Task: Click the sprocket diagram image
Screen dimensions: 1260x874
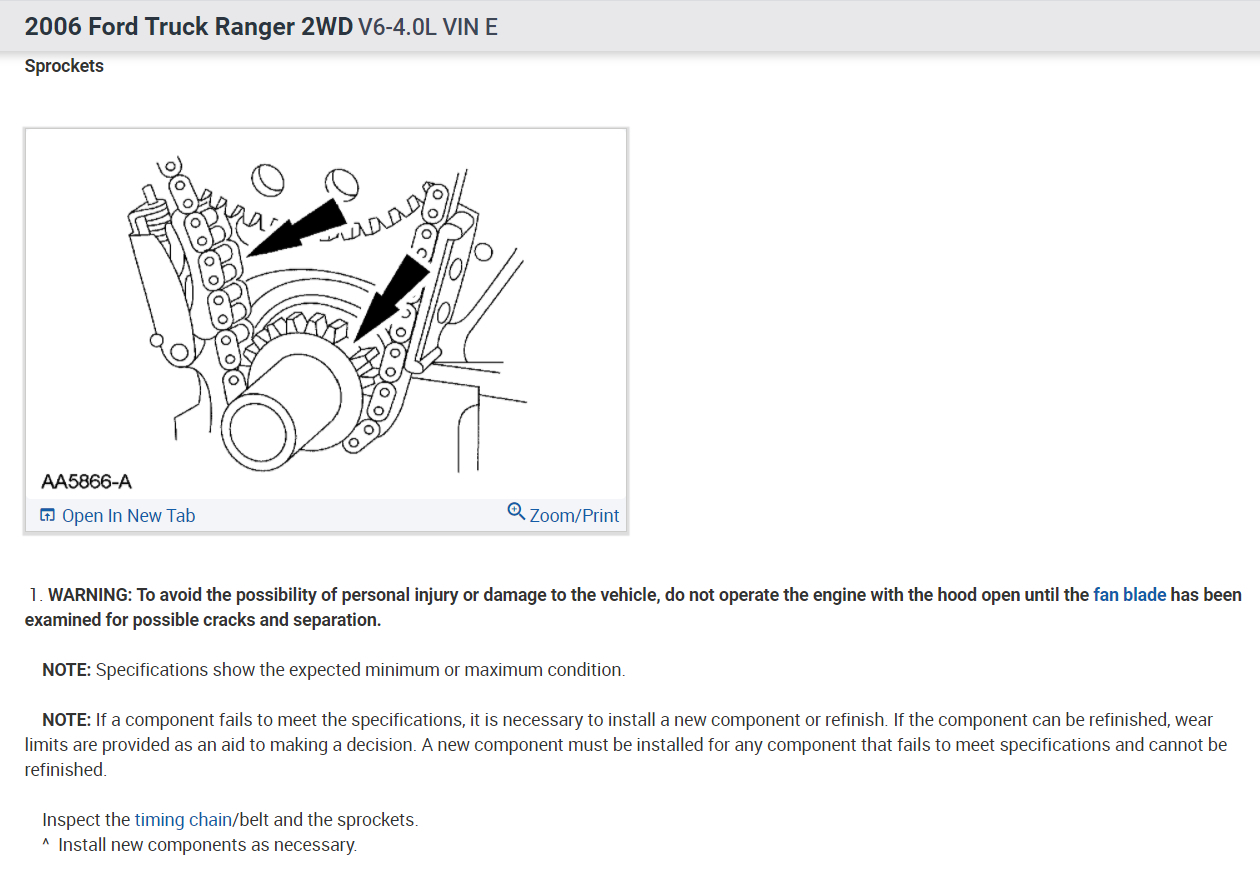Action: pyautogui.click(x=326, y=315)
